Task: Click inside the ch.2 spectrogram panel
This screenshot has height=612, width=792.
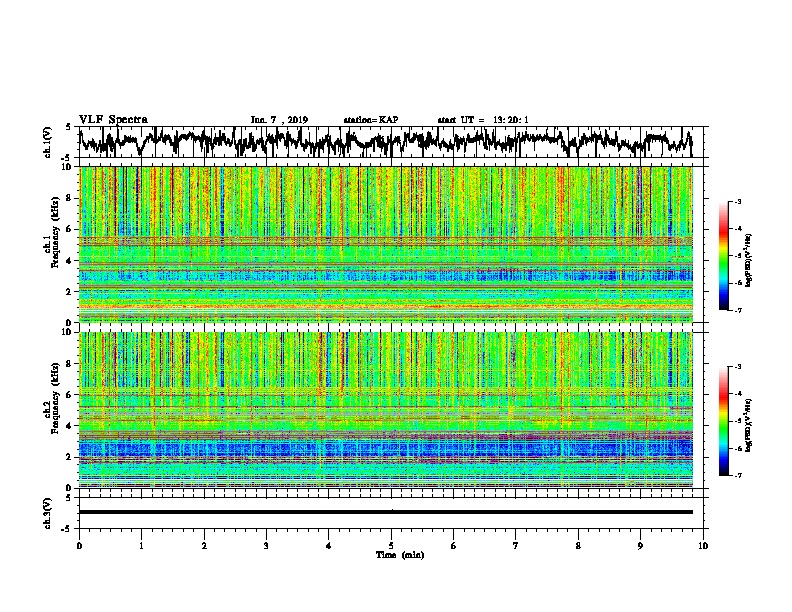Action: point(386,410)
